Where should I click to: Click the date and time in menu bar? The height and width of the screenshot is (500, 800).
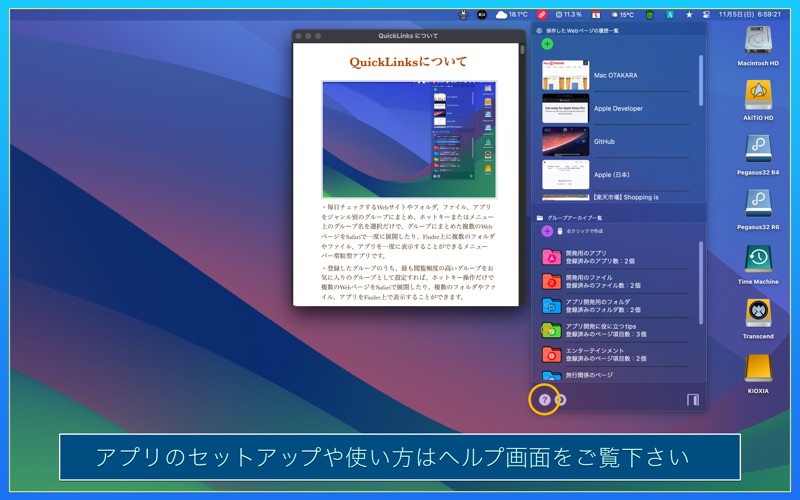click(749, 15)
